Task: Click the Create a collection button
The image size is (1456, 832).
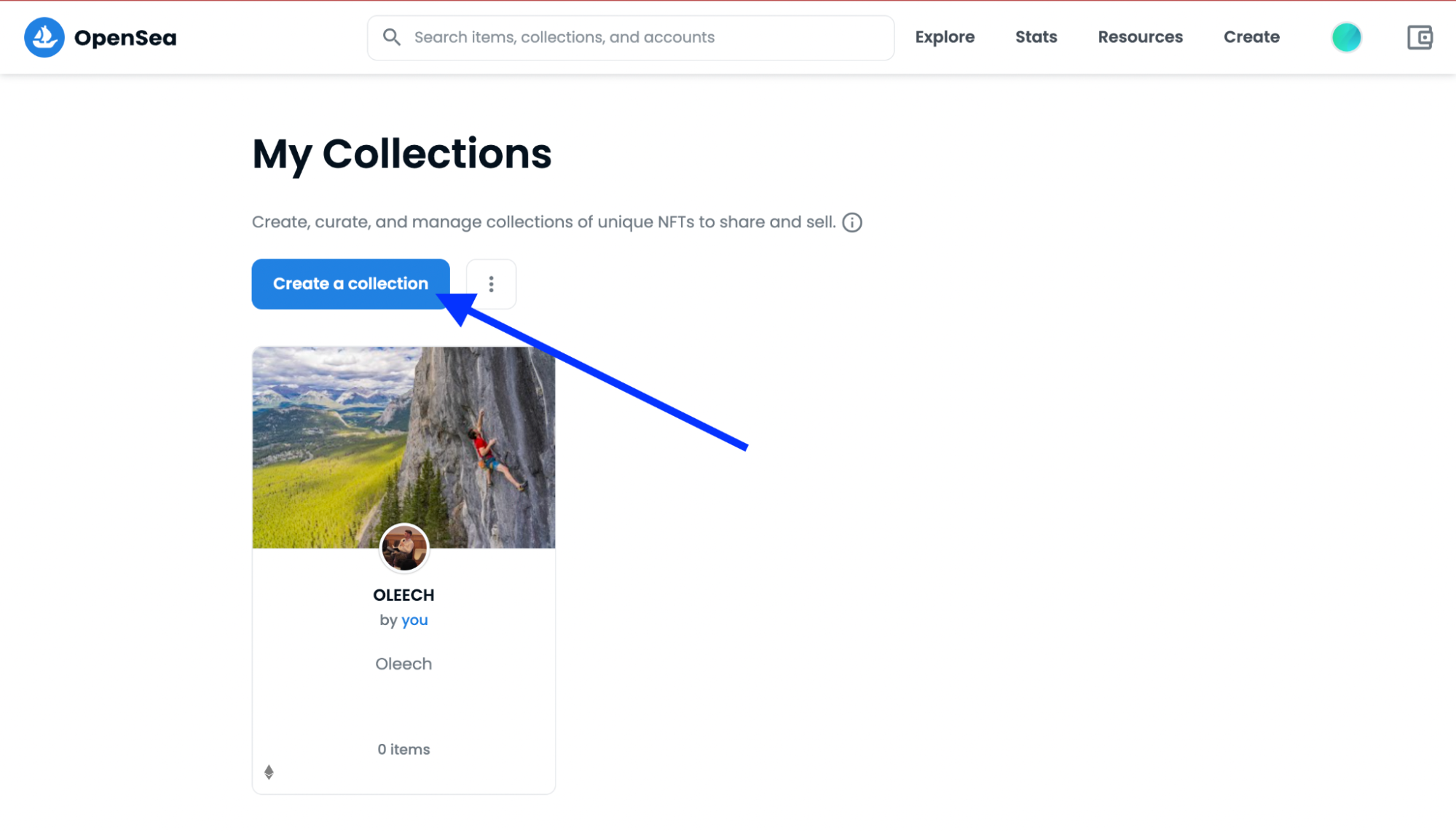Action: coord(350,283)
